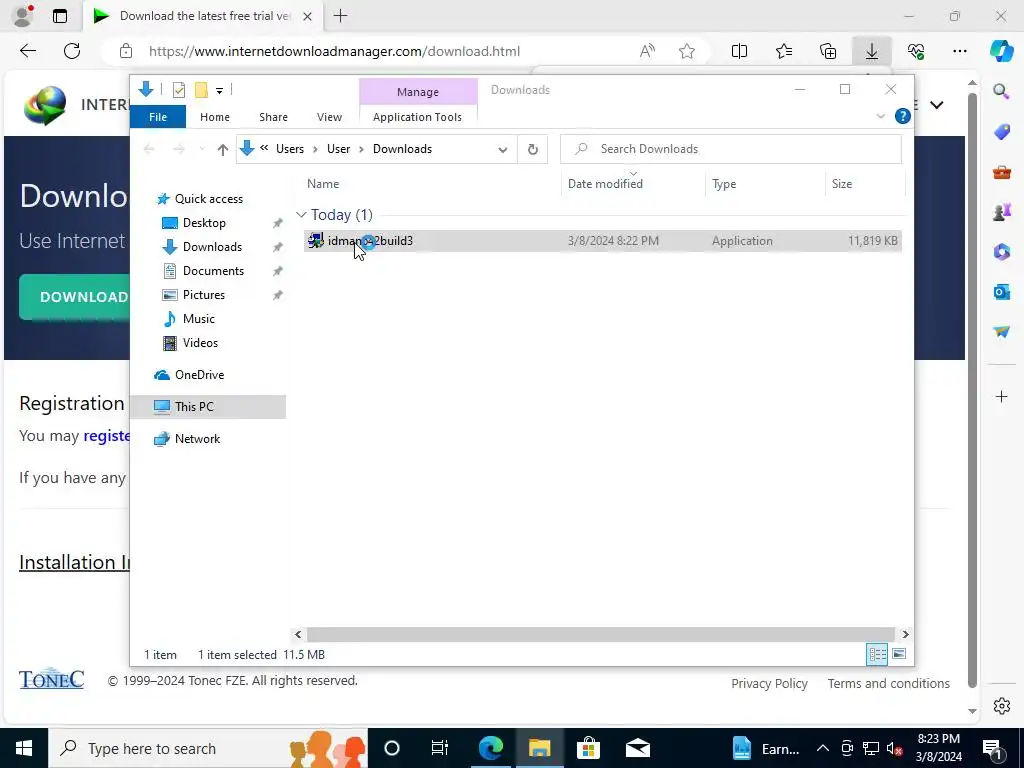Switch to the Share ribbon tab
1024x768 pixels.
pyautogui.click(x=273, y=117)
